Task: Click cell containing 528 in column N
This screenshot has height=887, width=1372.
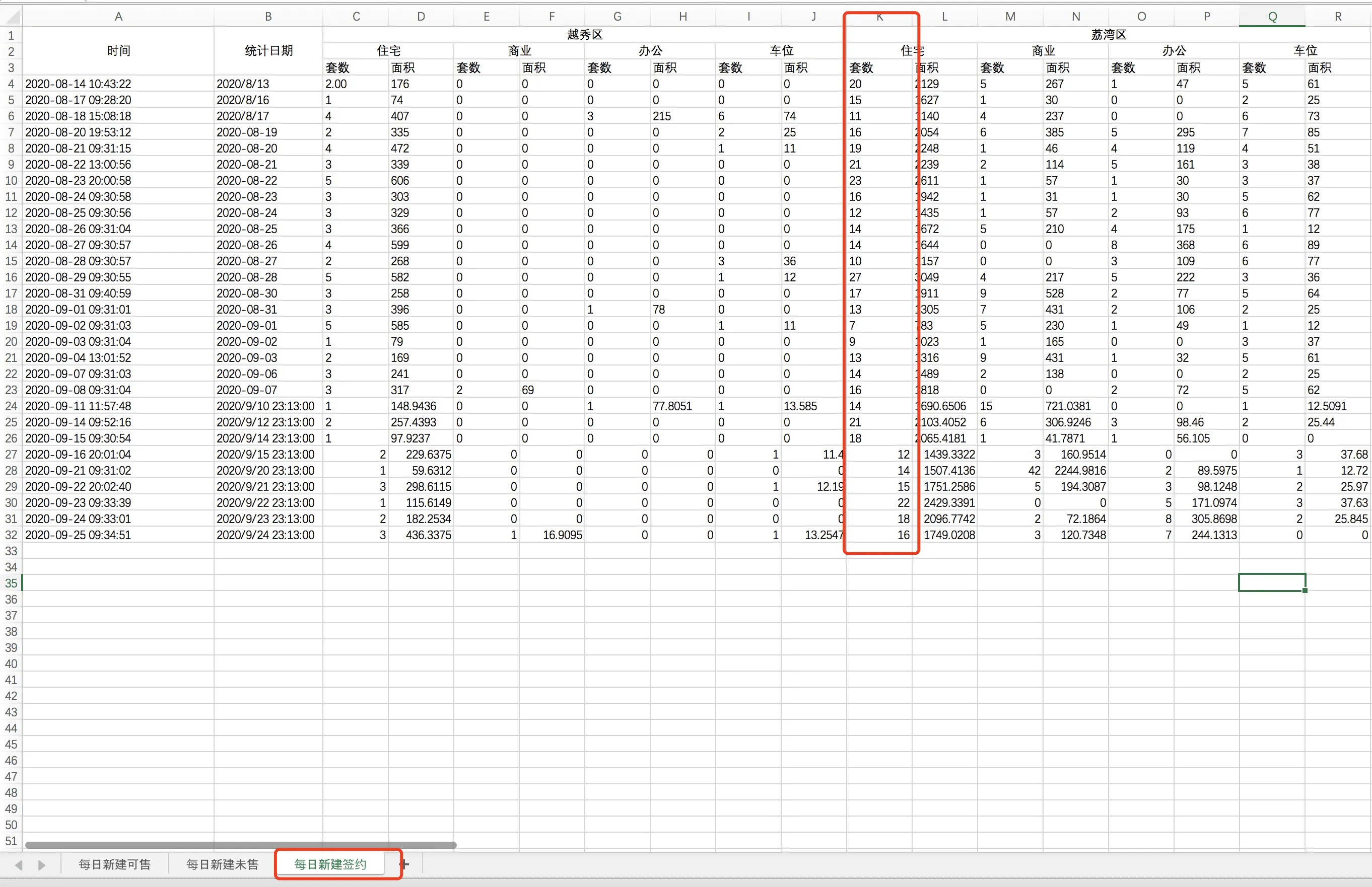Action: click(1076, 294)
